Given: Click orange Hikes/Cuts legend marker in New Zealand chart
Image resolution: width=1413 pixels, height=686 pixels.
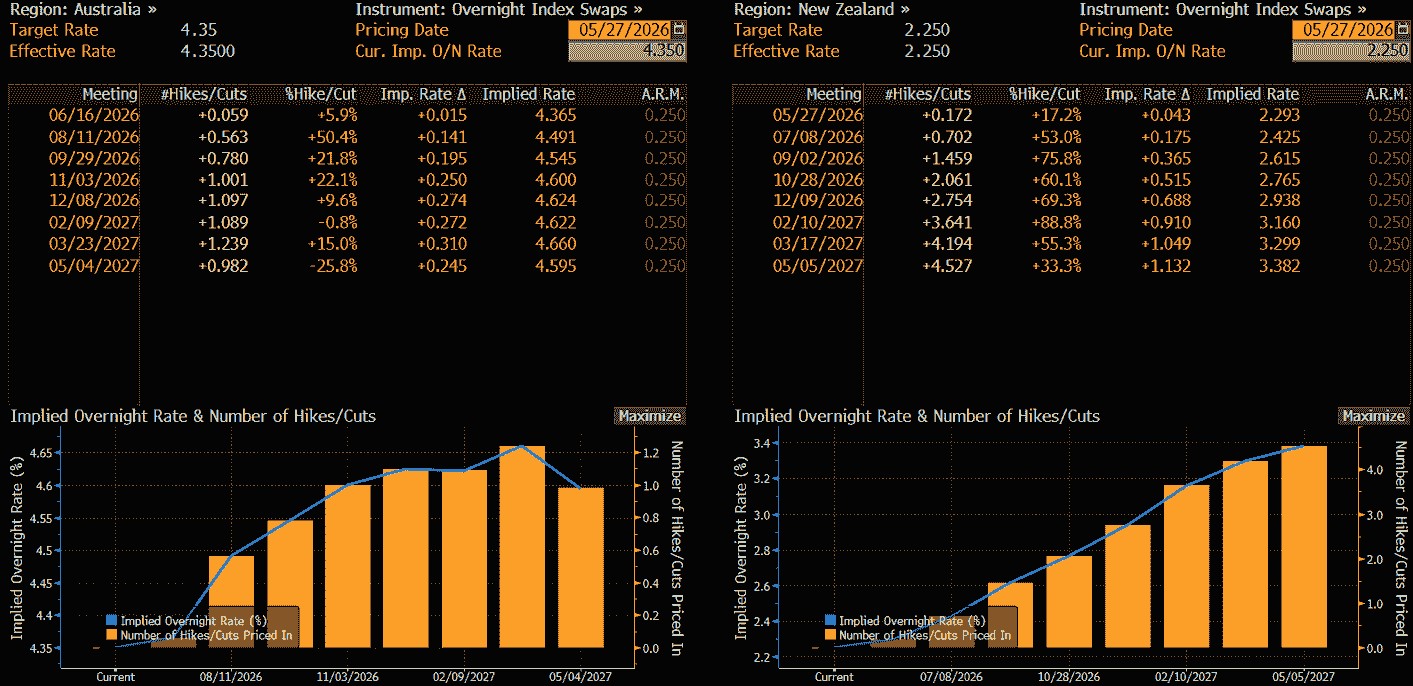Looking at the screenshot, I should (830, 635).
